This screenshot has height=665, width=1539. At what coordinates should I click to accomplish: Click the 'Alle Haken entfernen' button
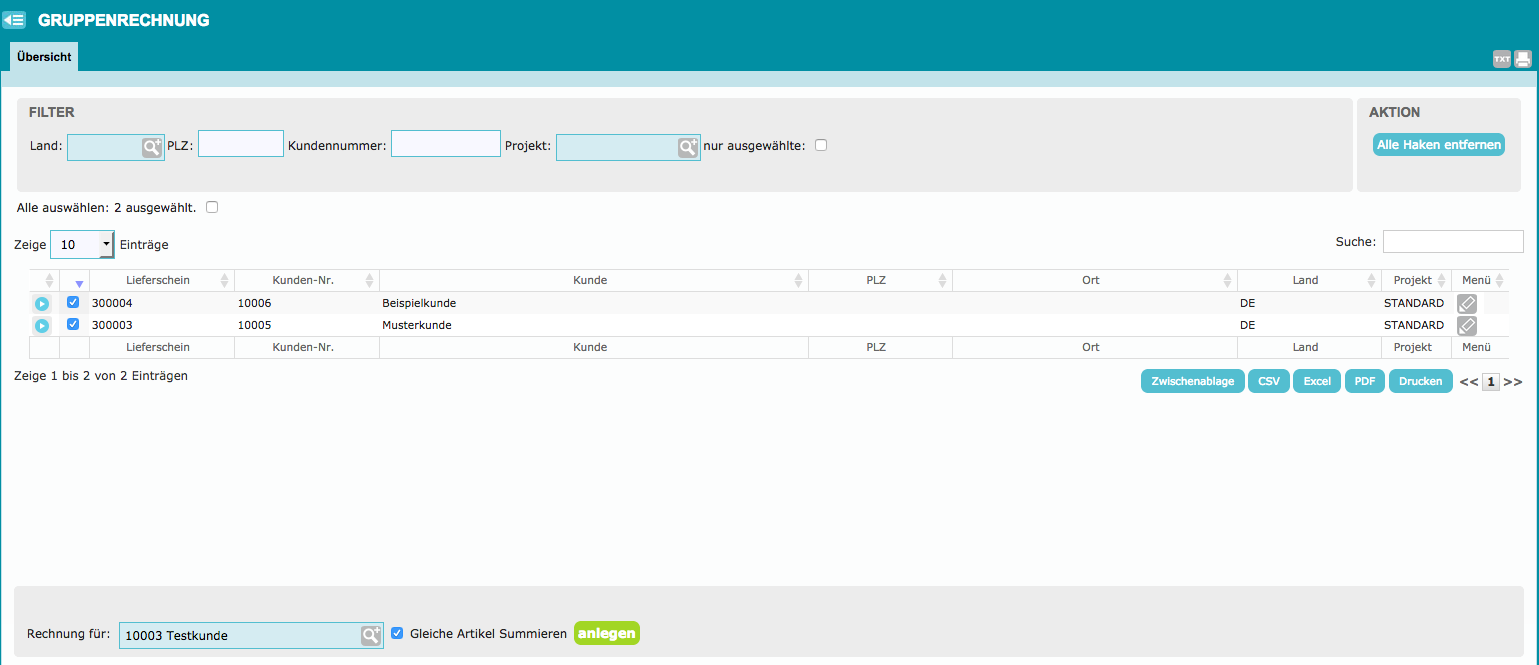1438,145
